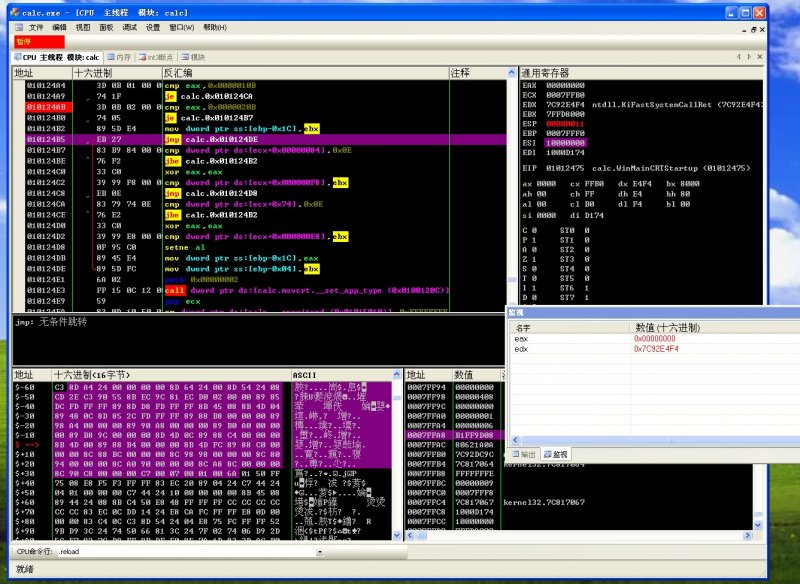Click the disassembly pane scroll-up arrow
Image resolution: width=800 pixels, height=584 pixels.
(x=512, y=73)
